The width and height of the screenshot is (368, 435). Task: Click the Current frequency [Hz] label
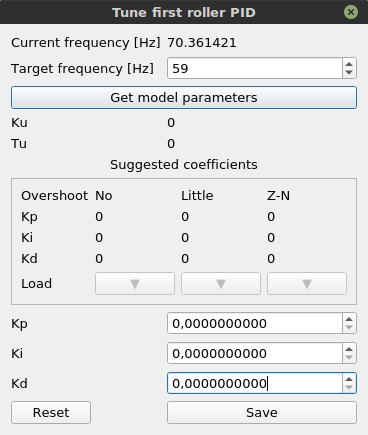tap(86, 43)
